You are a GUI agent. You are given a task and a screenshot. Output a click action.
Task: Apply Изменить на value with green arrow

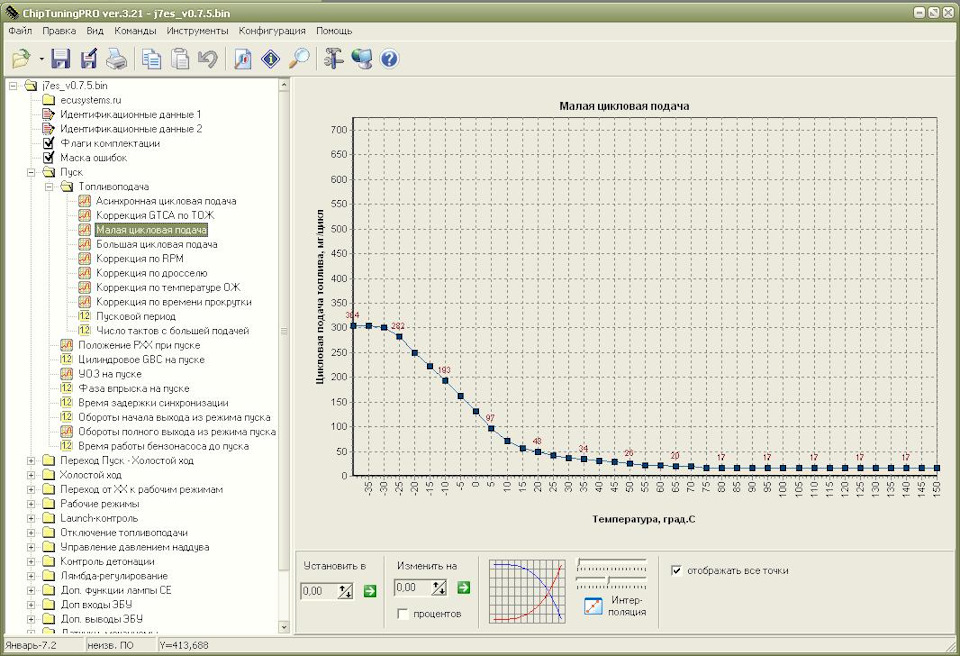click(x=463, y=588)
